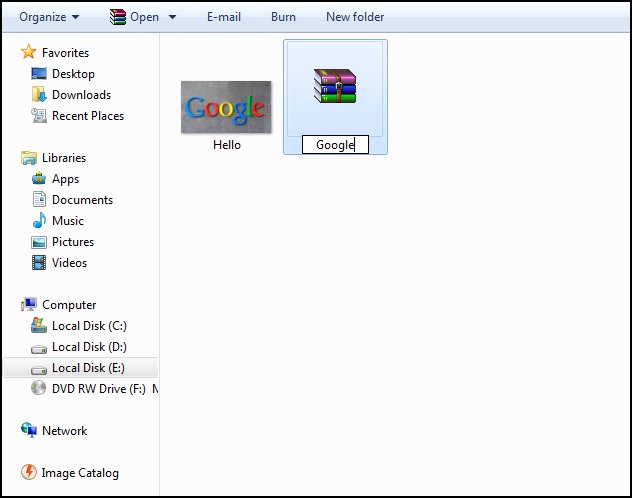This screenshot has height=498, width=632.
Task: Open Downloads in Favorites
Action: tap(81, 95)
